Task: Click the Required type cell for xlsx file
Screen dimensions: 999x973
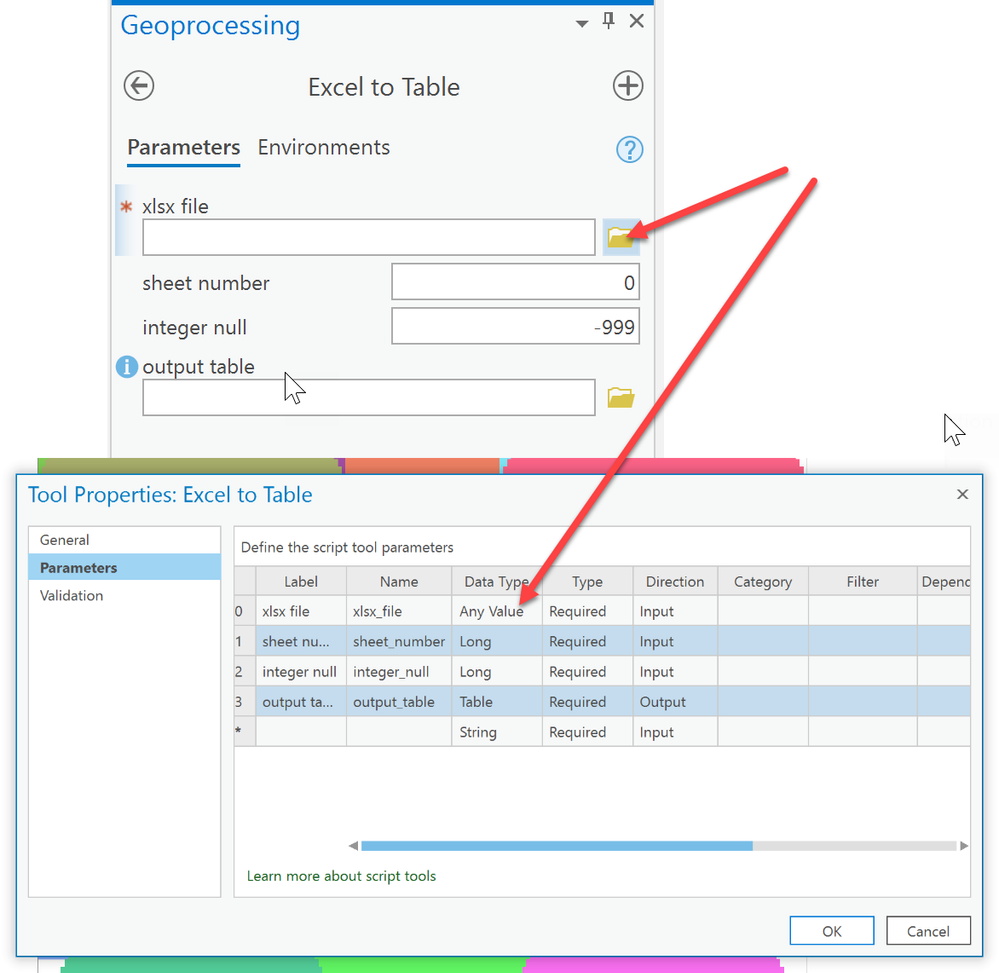Action: [587, 611]
